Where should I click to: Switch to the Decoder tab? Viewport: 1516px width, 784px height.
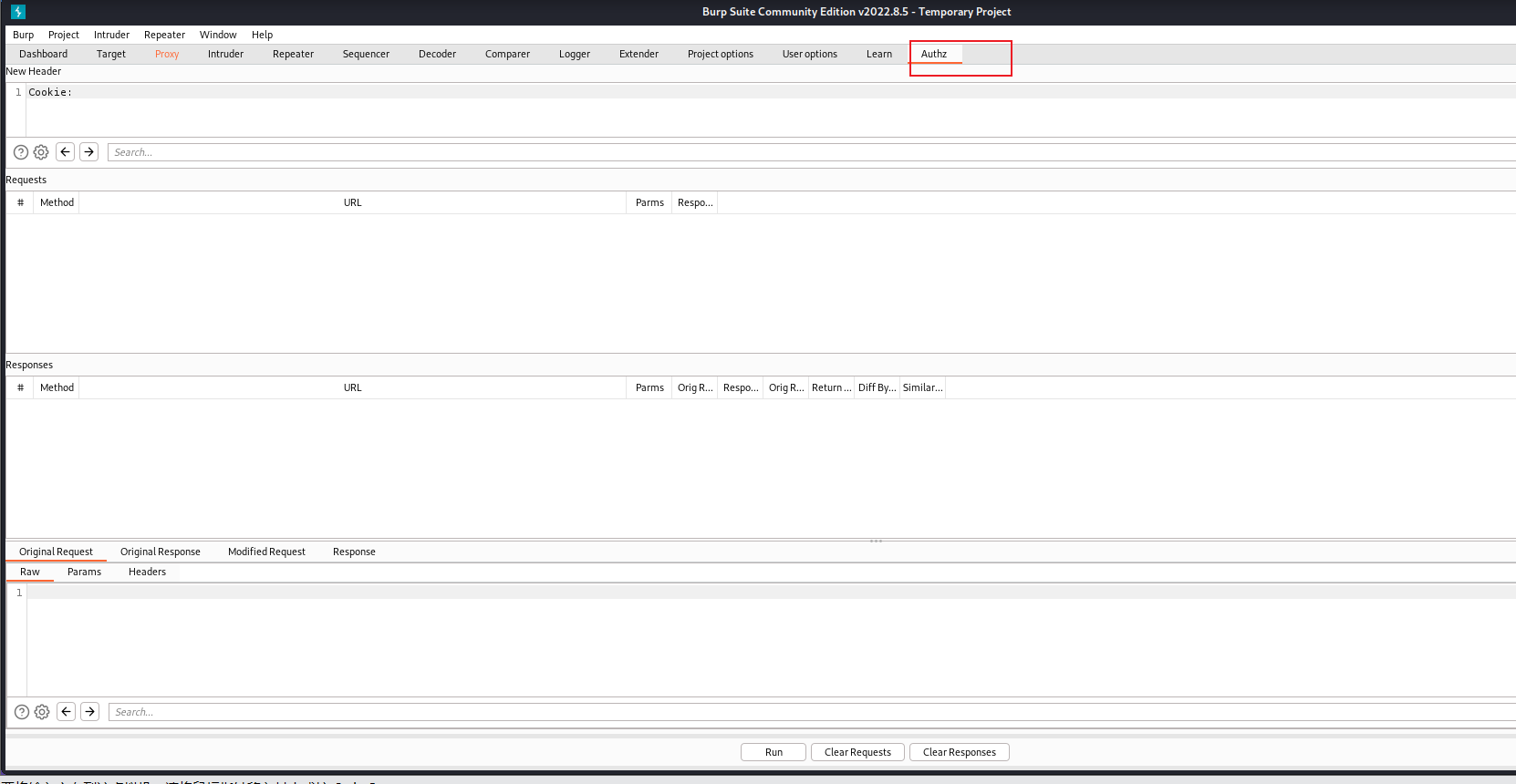pos(437,54)
